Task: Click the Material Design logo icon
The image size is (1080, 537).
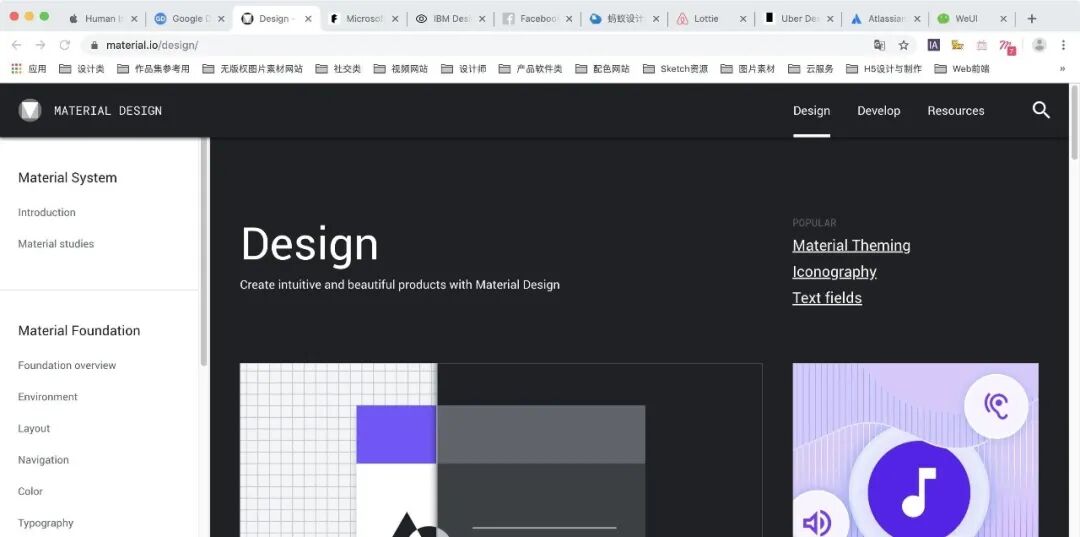Action: [30, 110]
